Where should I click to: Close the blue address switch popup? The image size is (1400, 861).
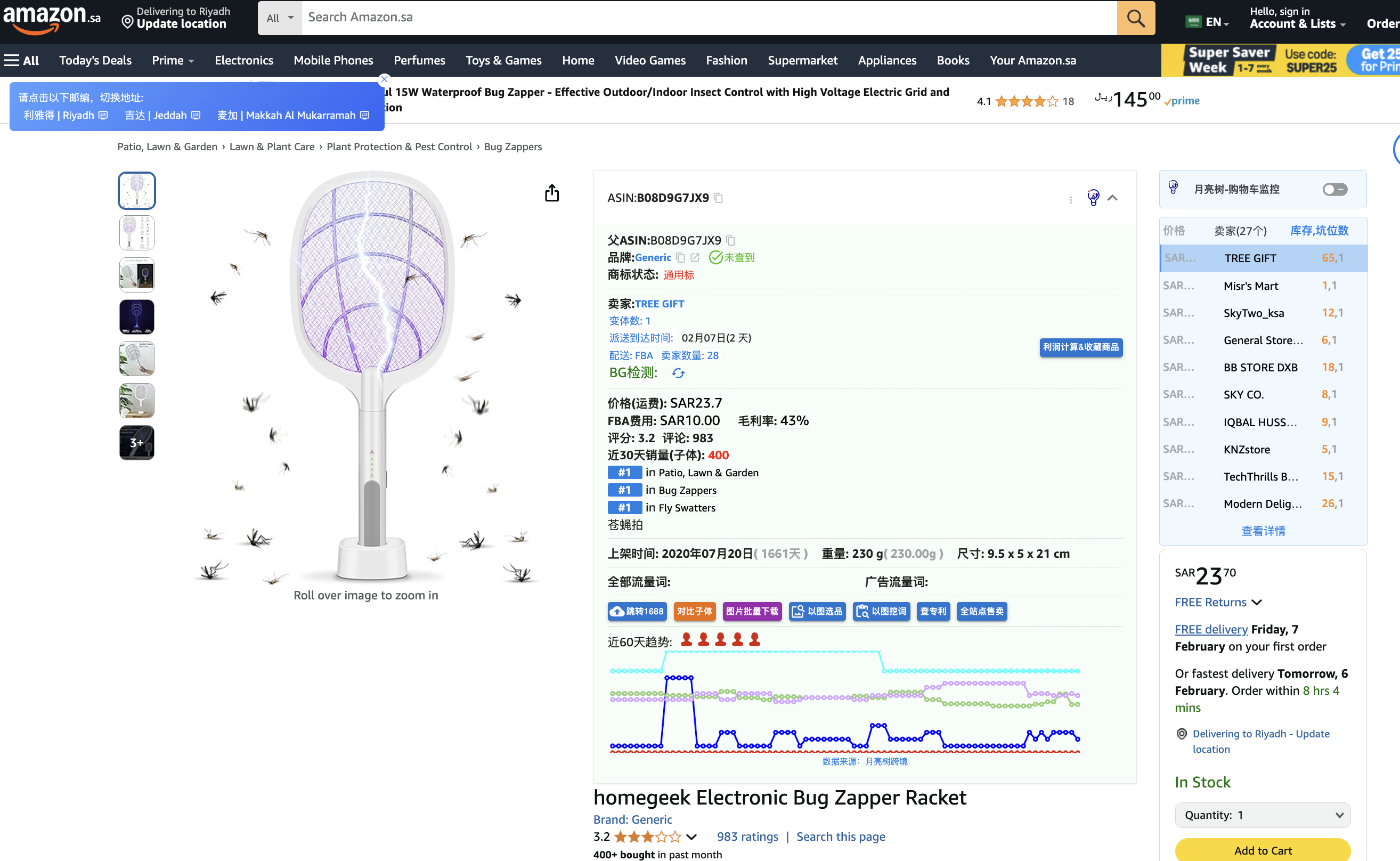click(384, 79)
